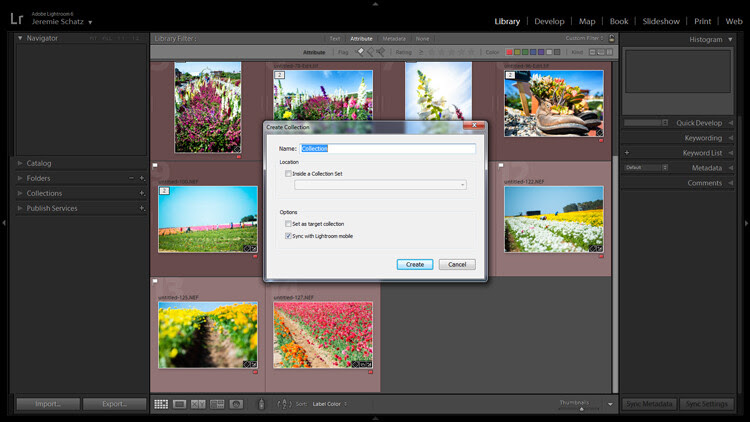Expand the Quick Develop panel
The width and height of the screenshot is (750, 422).
730,123
